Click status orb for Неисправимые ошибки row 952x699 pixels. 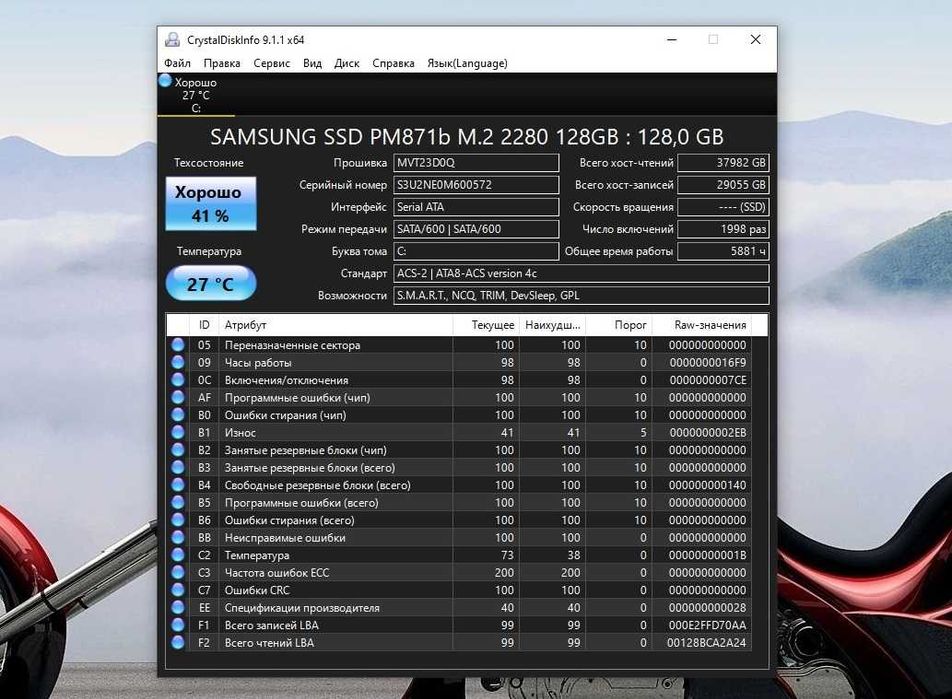pyautogui.click(x=178, y=537)
